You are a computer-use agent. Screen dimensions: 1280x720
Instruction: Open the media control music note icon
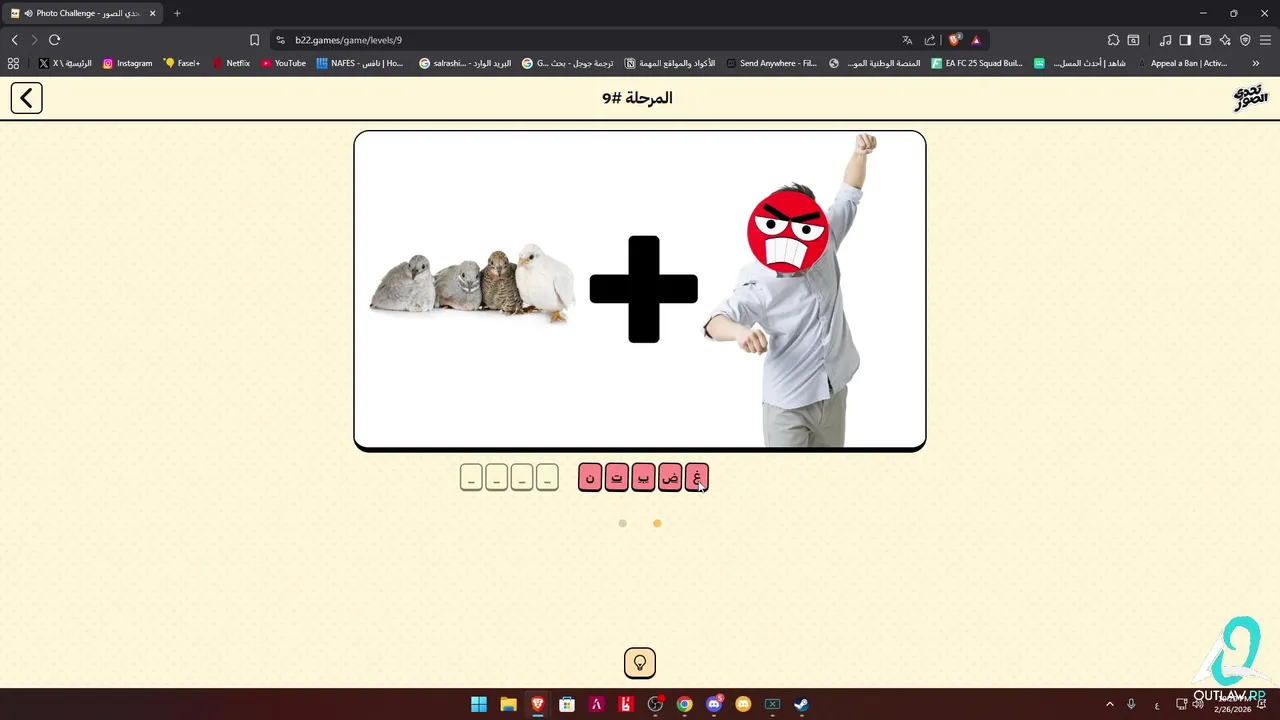pos(1165,40)
